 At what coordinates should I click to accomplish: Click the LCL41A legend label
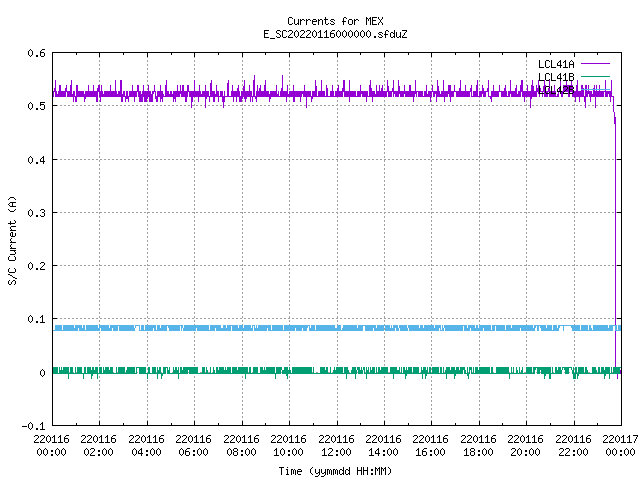click(556, 64)
